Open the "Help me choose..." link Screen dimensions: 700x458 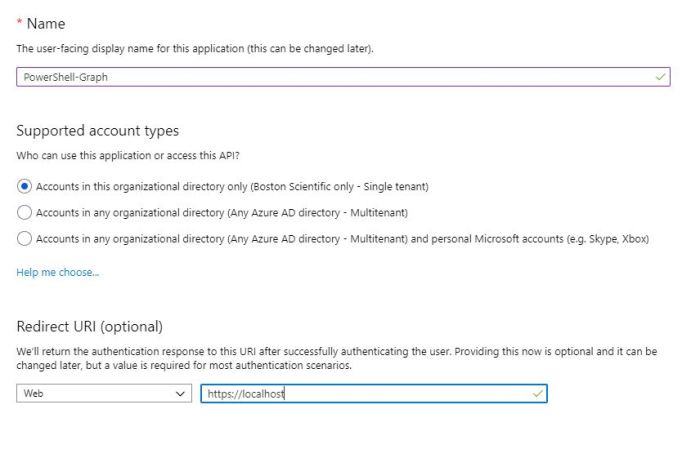click(57, 272)
